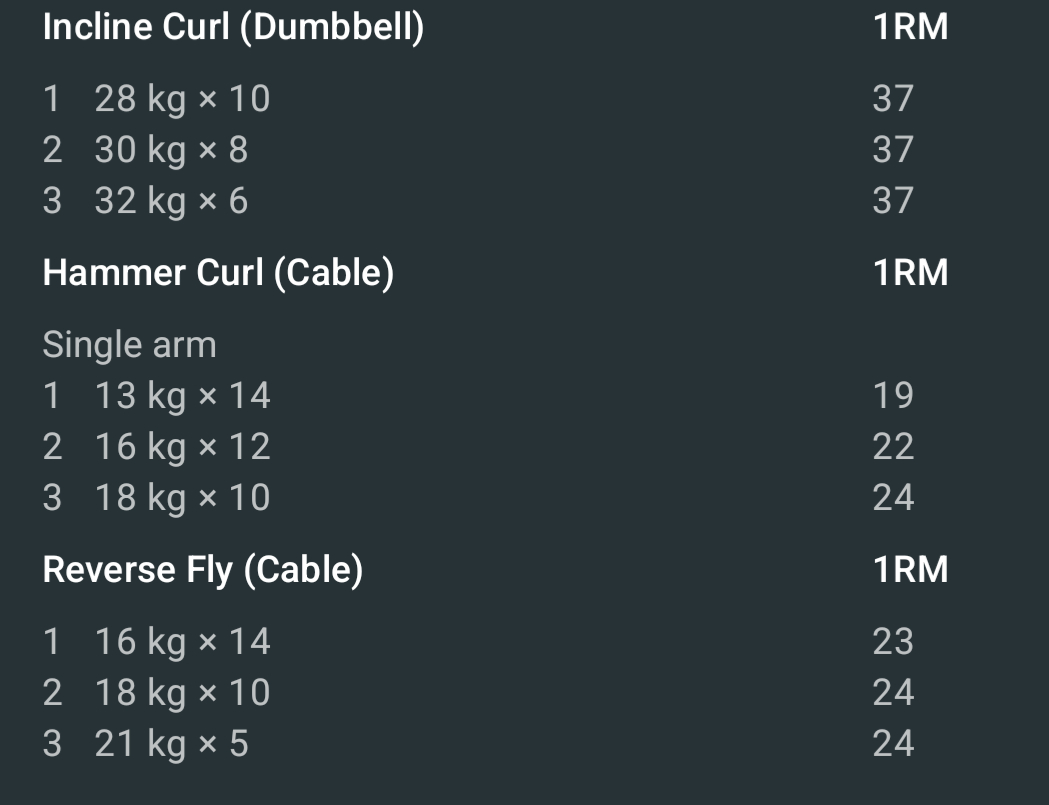Click the 1RM header beside Reverse Fly
The image size is (1049, 805).
pos(910,569)
